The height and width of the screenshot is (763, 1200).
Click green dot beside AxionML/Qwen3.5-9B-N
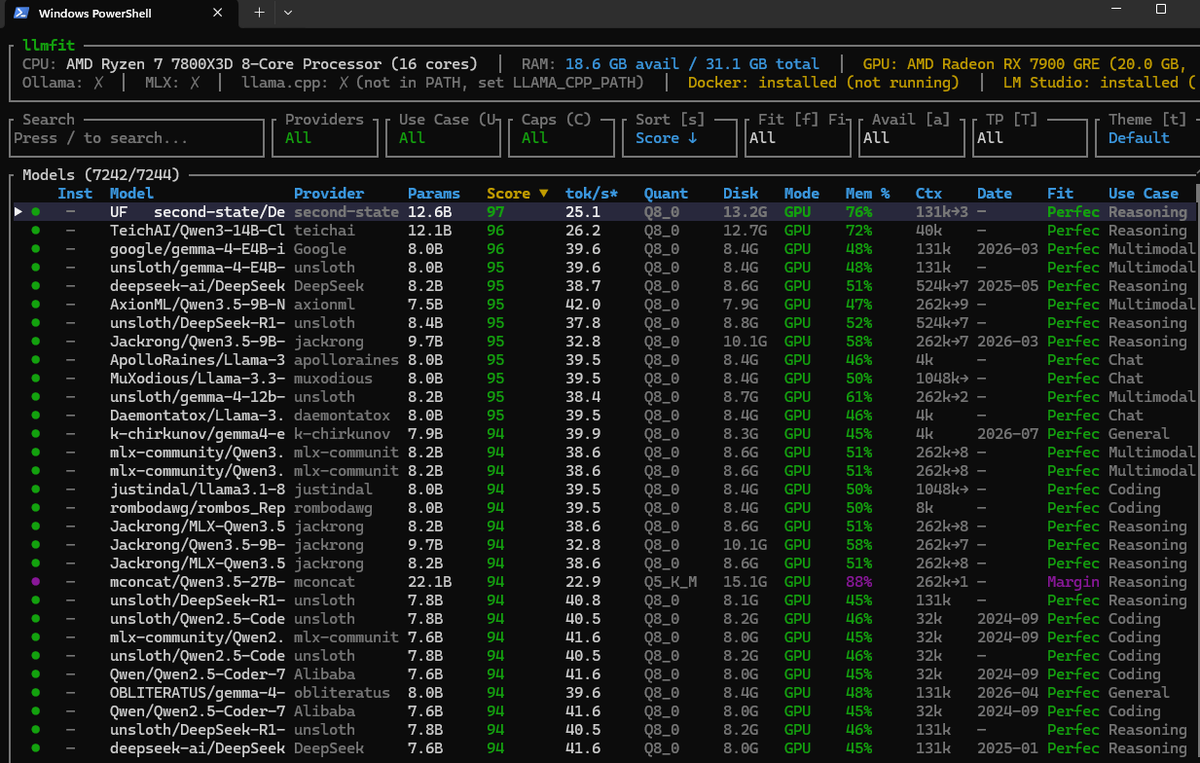tap(36, 305)
